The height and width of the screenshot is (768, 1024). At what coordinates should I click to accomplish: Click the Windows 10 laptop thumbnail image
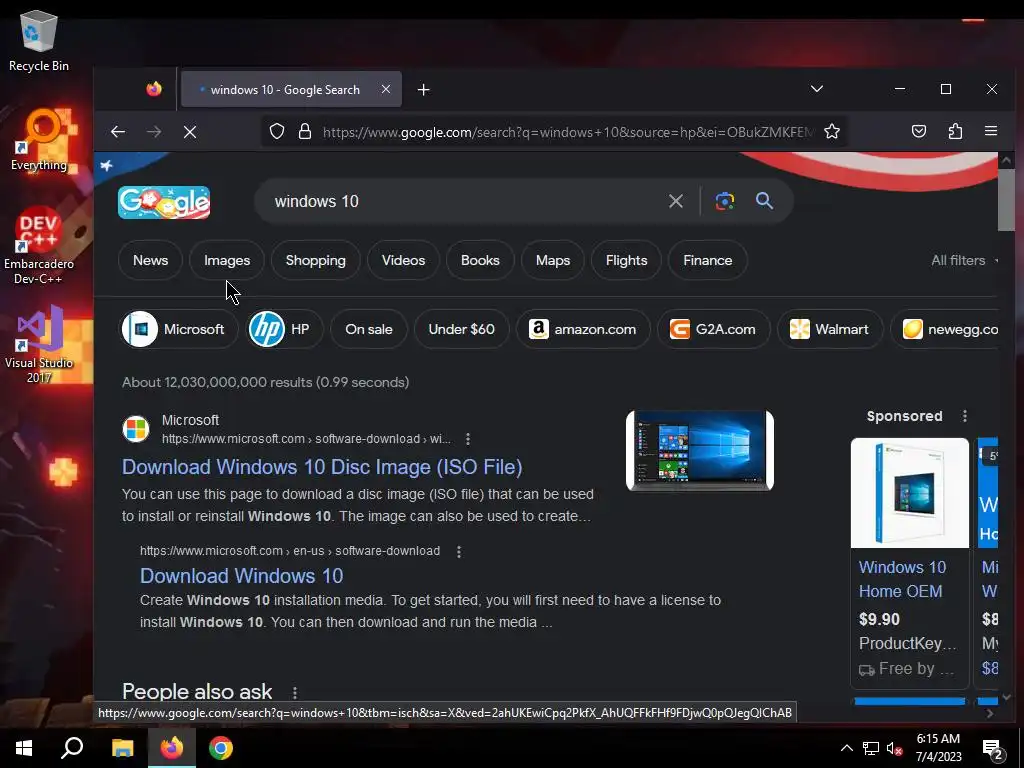(699, 451)
